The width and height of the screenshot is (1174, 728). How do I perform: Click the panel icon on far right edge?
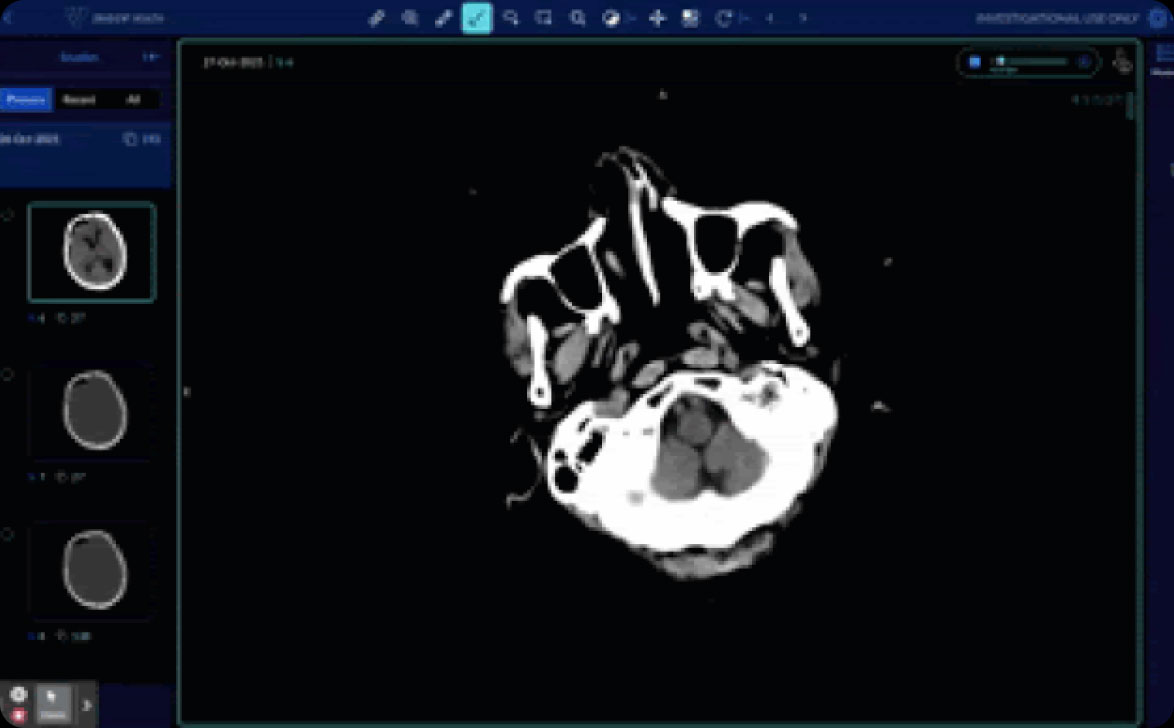point(1164,54)
